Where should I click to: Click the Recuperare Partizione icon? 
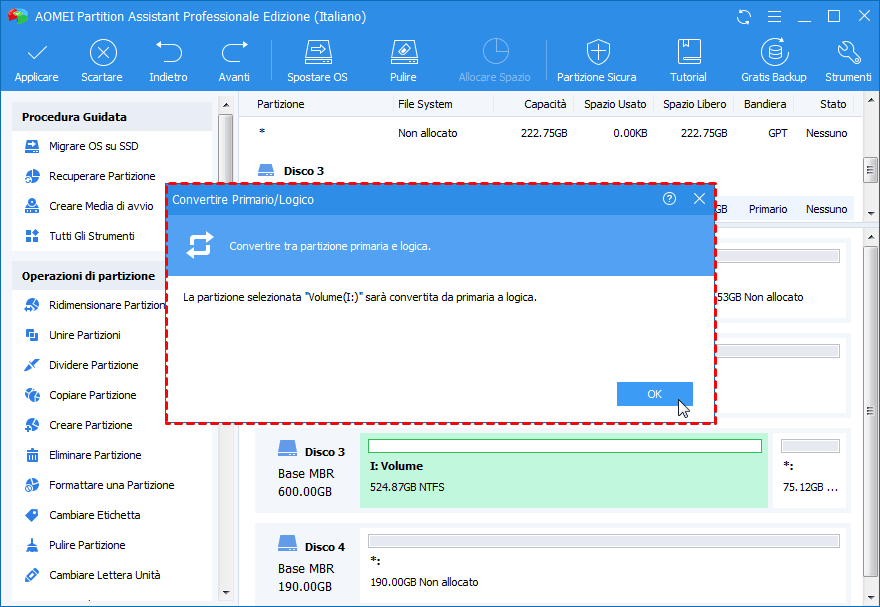(x=32, y=176)
